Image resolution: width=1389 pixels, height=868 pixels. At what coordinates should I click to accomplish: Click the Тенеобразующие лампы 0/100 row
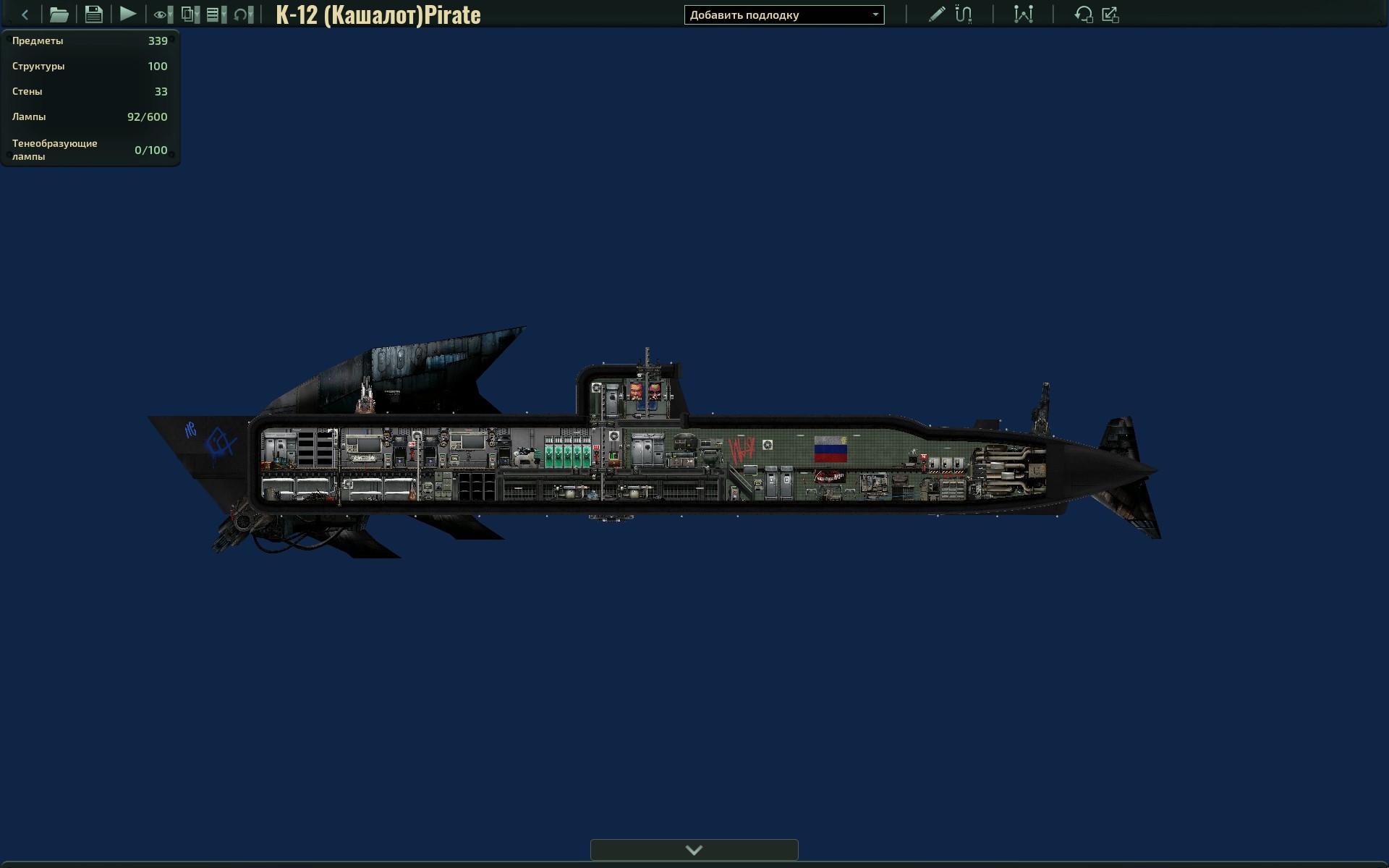90,150
